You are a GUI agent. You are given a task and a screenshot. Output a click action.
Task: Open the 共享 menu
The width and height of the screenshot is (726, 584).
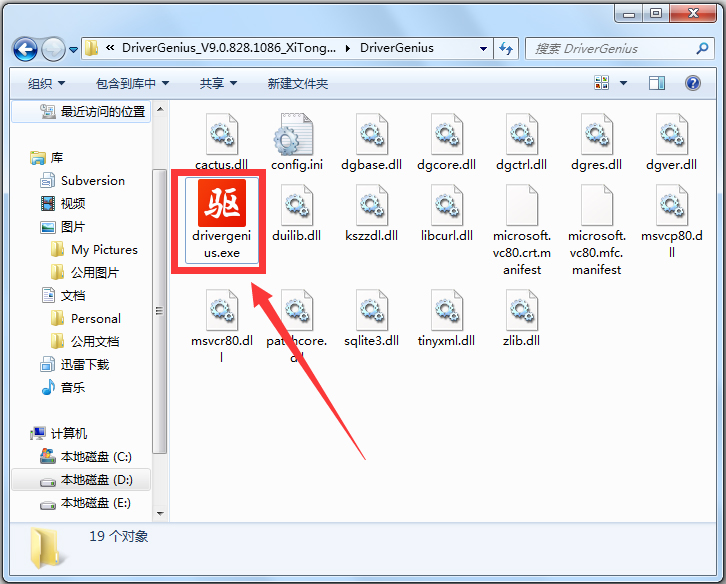pyautogui.click(x=218, y=83)
